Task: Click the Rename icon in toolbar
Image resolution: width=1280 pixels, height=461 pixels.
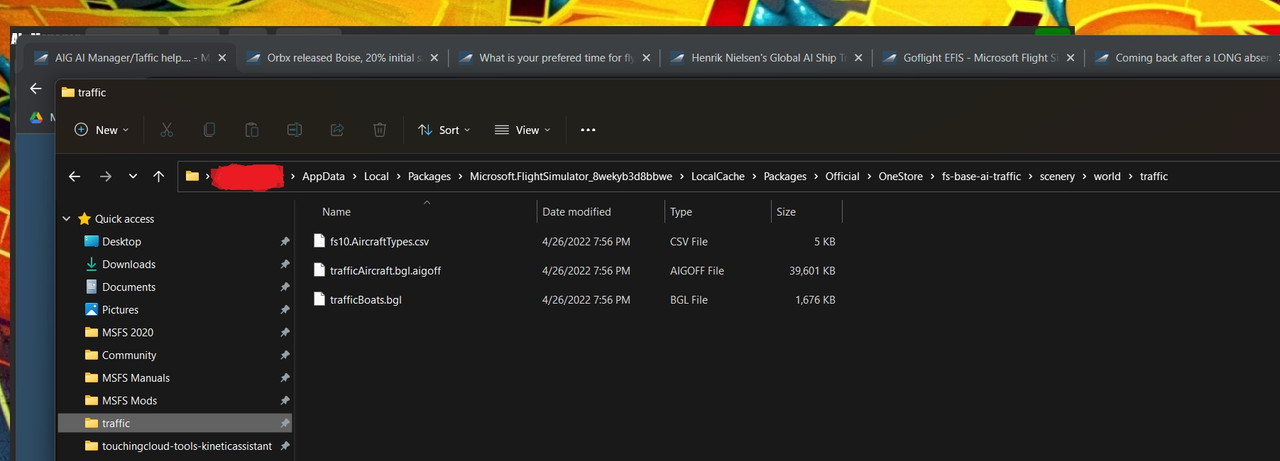Action: (295, 130)
